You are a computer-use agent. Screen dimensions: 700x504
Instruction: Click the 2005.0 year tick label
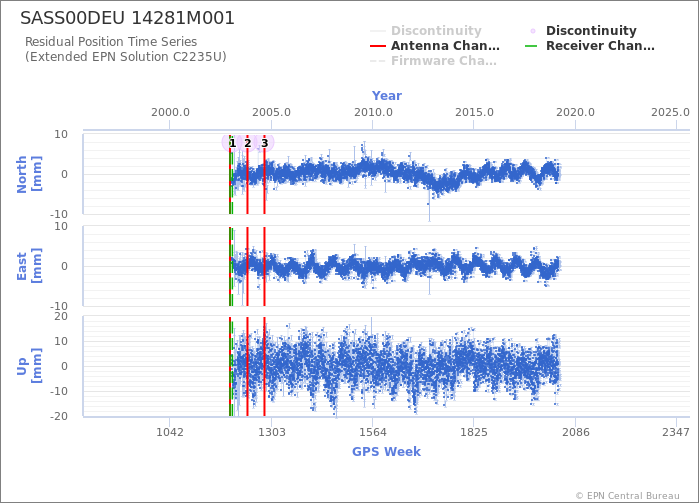pos(271,112)
